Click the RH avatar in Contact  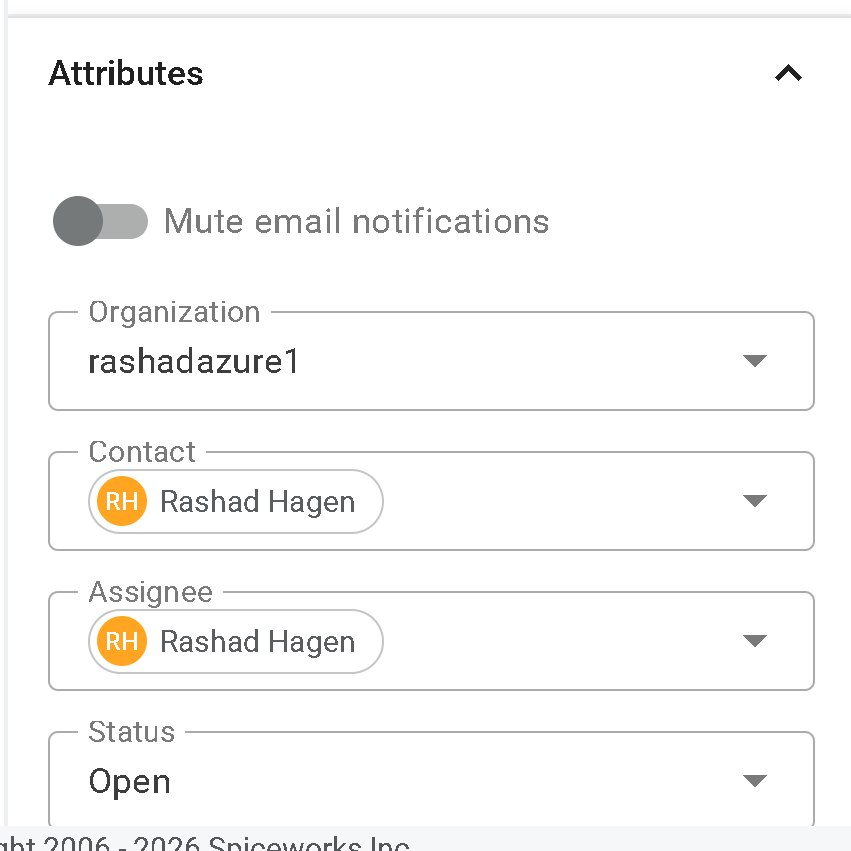tap(122, 501)
